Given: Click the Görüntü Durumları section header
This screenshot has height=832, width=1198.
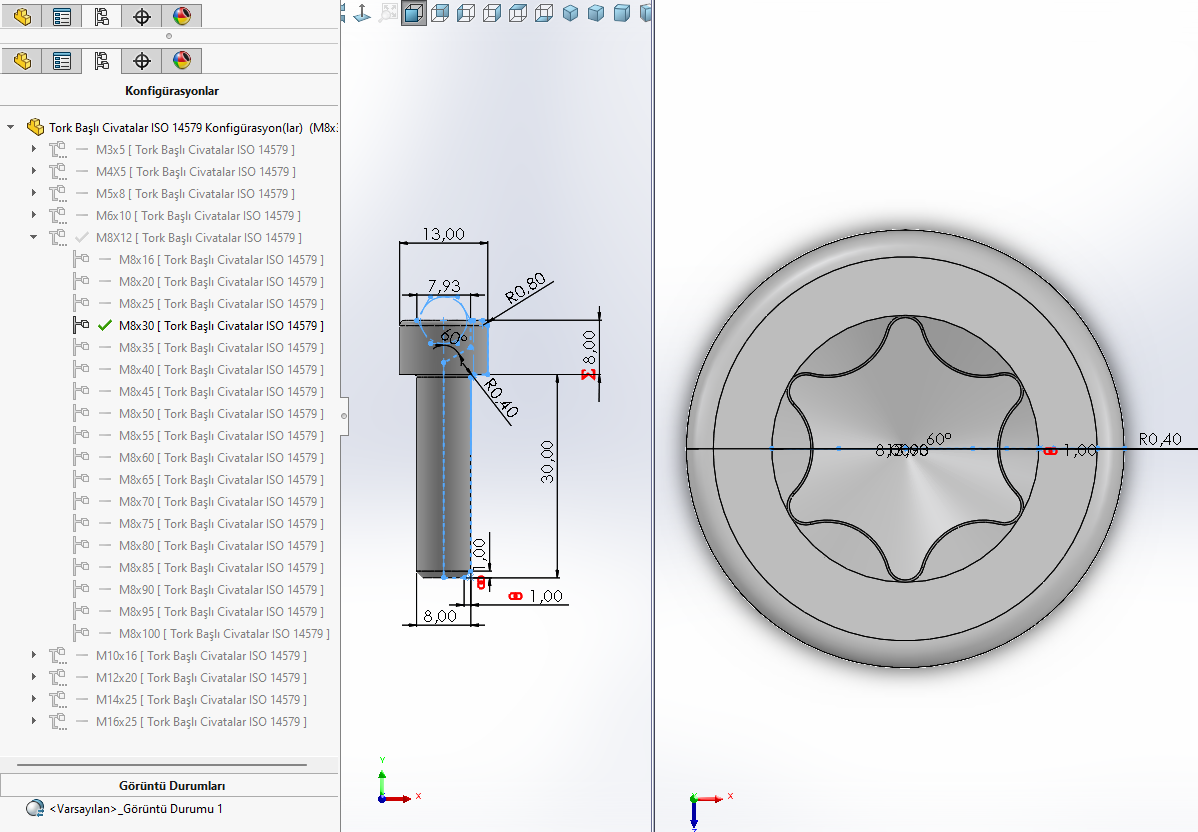Looking at the screenshot, I should [x=170, y=786].
